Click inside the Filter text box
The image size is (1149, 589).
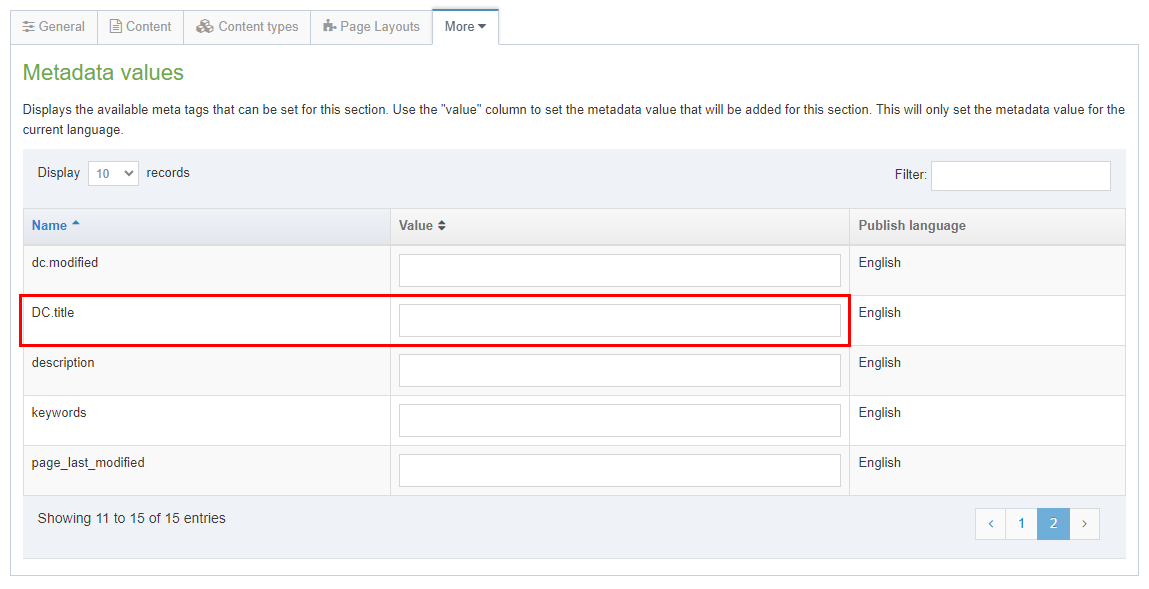(x=1020, y=175)
